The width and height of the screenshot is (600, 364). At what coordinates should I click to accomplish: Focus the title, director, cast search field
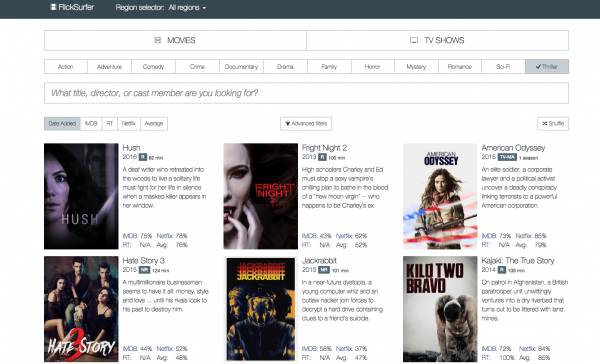[x=306, y=93]
